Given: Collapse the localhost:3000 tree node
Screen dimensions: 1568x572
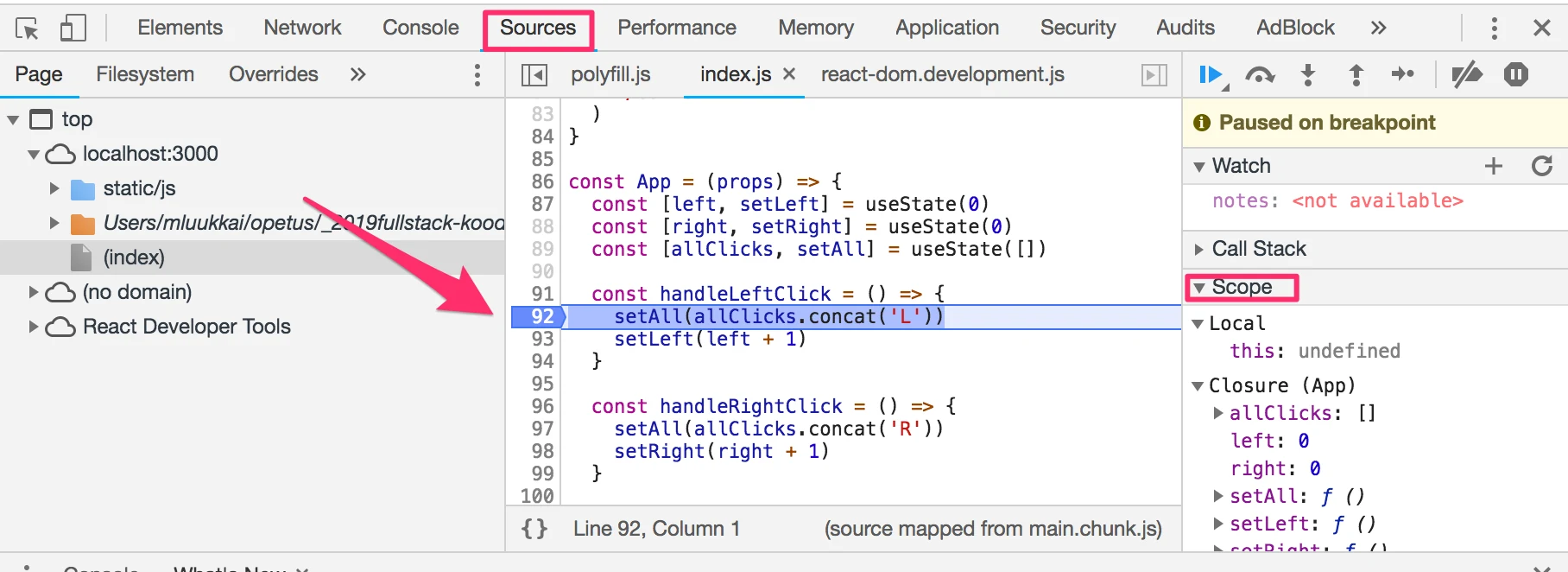Looking at the screenshot, I should coord(34,155).
